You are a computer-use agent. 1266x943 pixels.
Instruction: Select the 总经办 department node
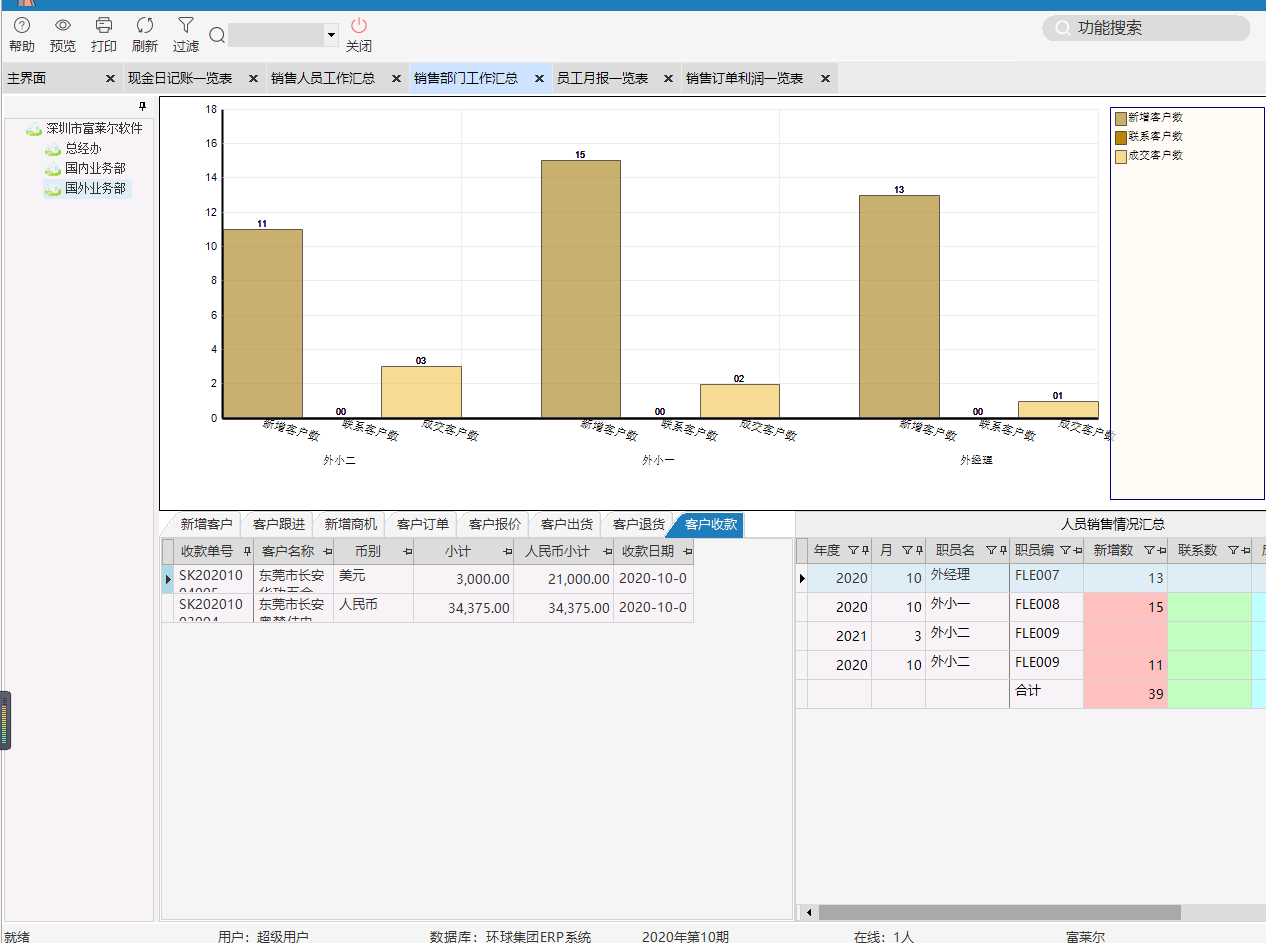[83, 149]
